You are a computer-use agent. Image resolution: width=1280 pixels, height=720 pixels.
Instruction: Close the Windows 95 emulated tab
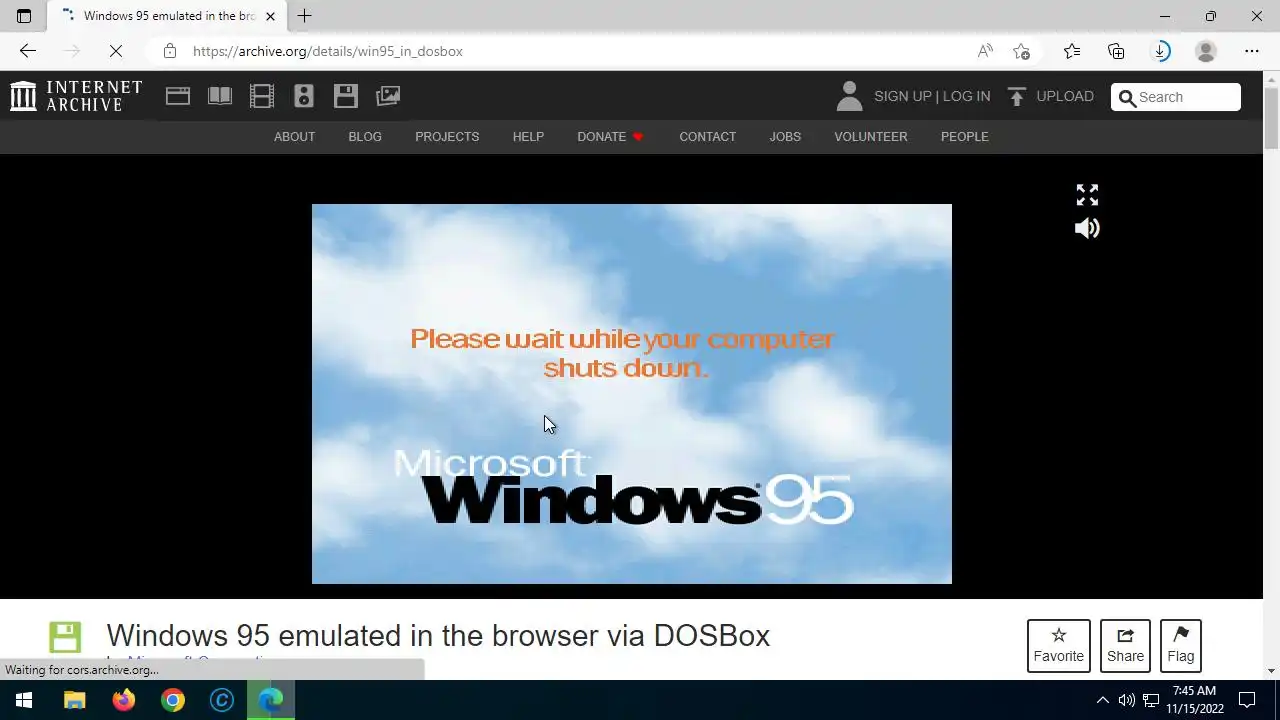[x=270, y=16]
